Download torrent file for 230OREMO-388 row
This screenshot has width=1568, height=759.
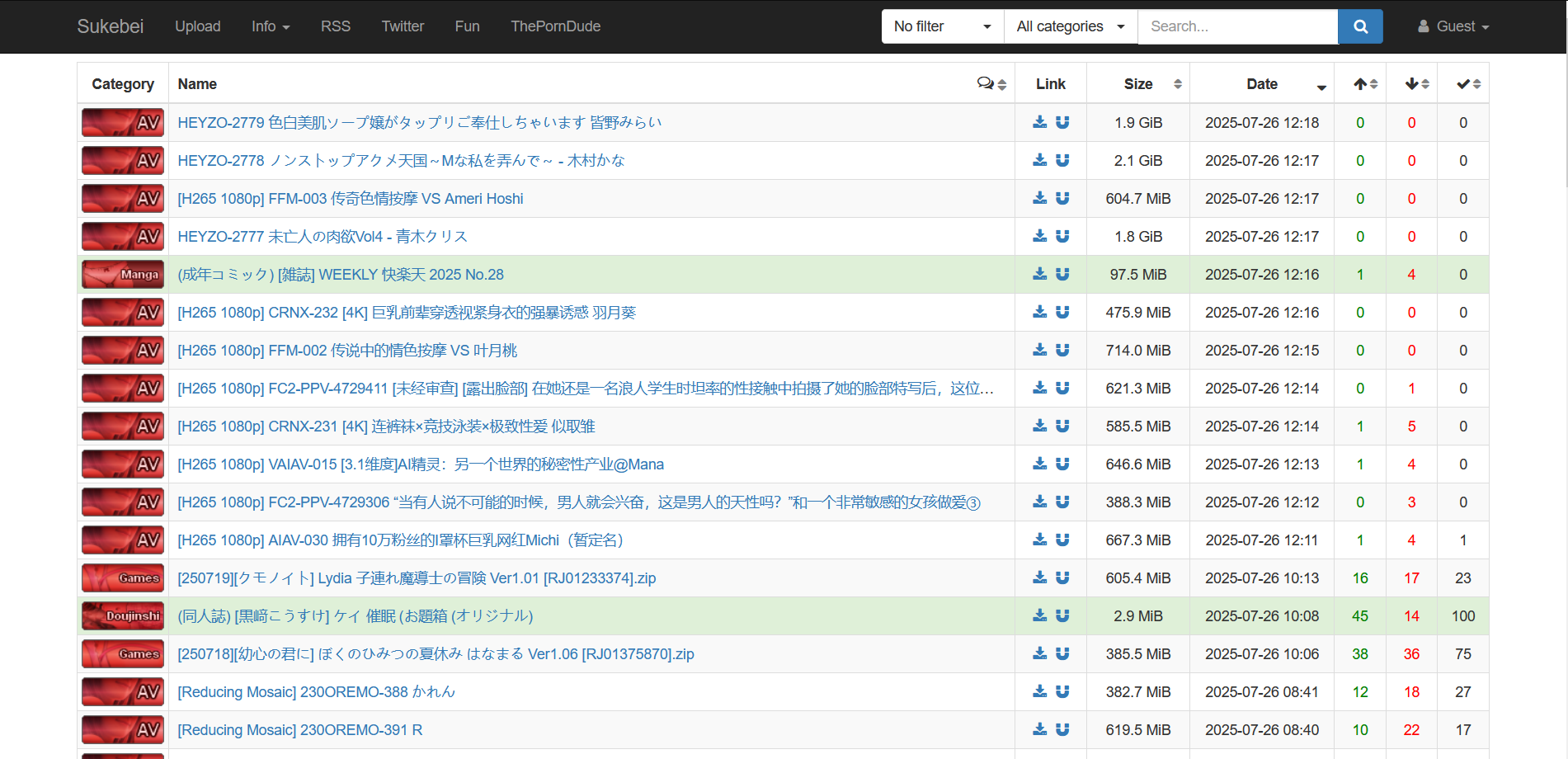1040,691
